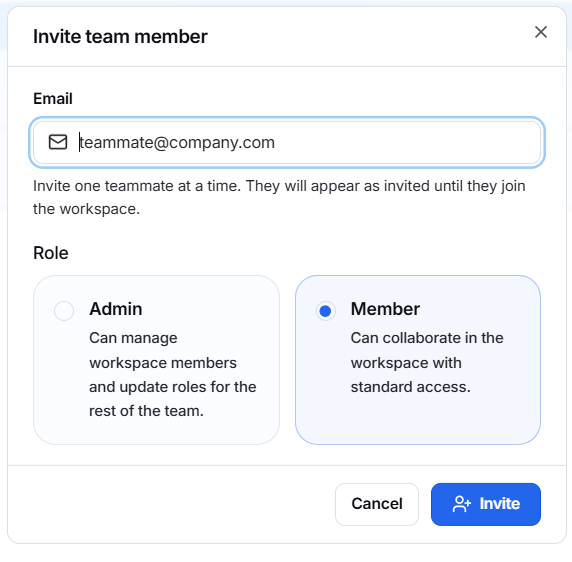Click the Role section heading
The image size is (572, 562).
coord(51,253)
